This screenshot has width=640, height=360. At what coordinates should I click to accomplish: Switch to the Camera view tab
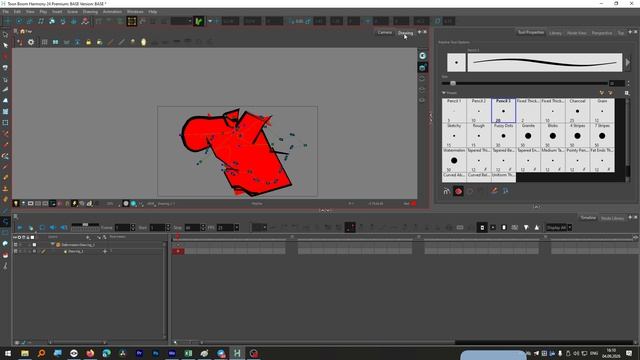coord(384,33)
